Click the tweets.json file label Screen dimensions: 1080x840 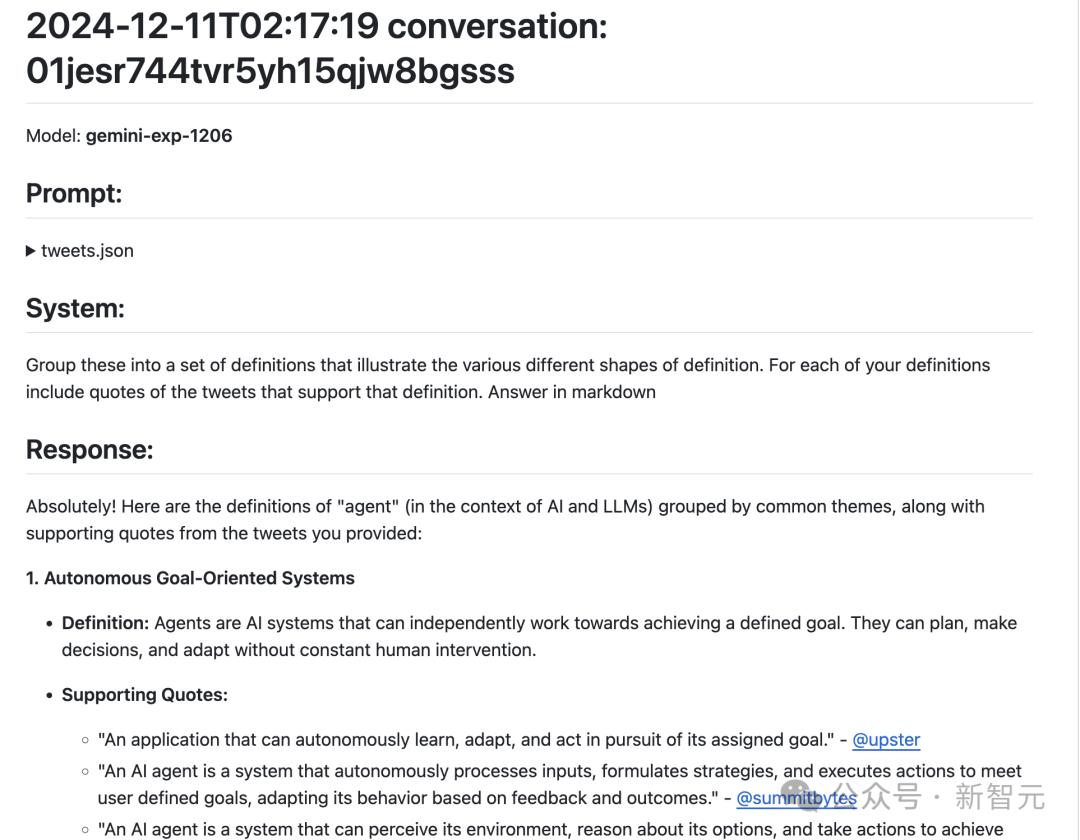pos(87,251)
